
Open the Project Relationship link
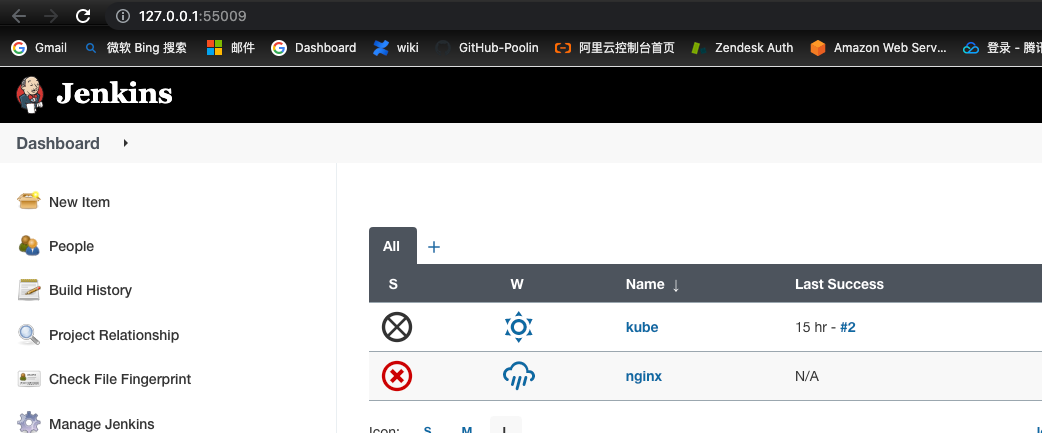114,335
